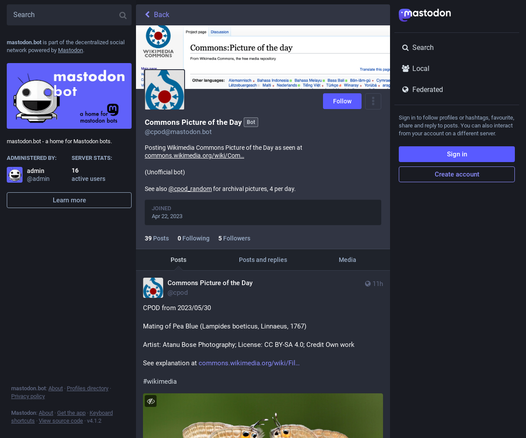
Task: Click the Learn more button
Action: click(x=69, y=200)
